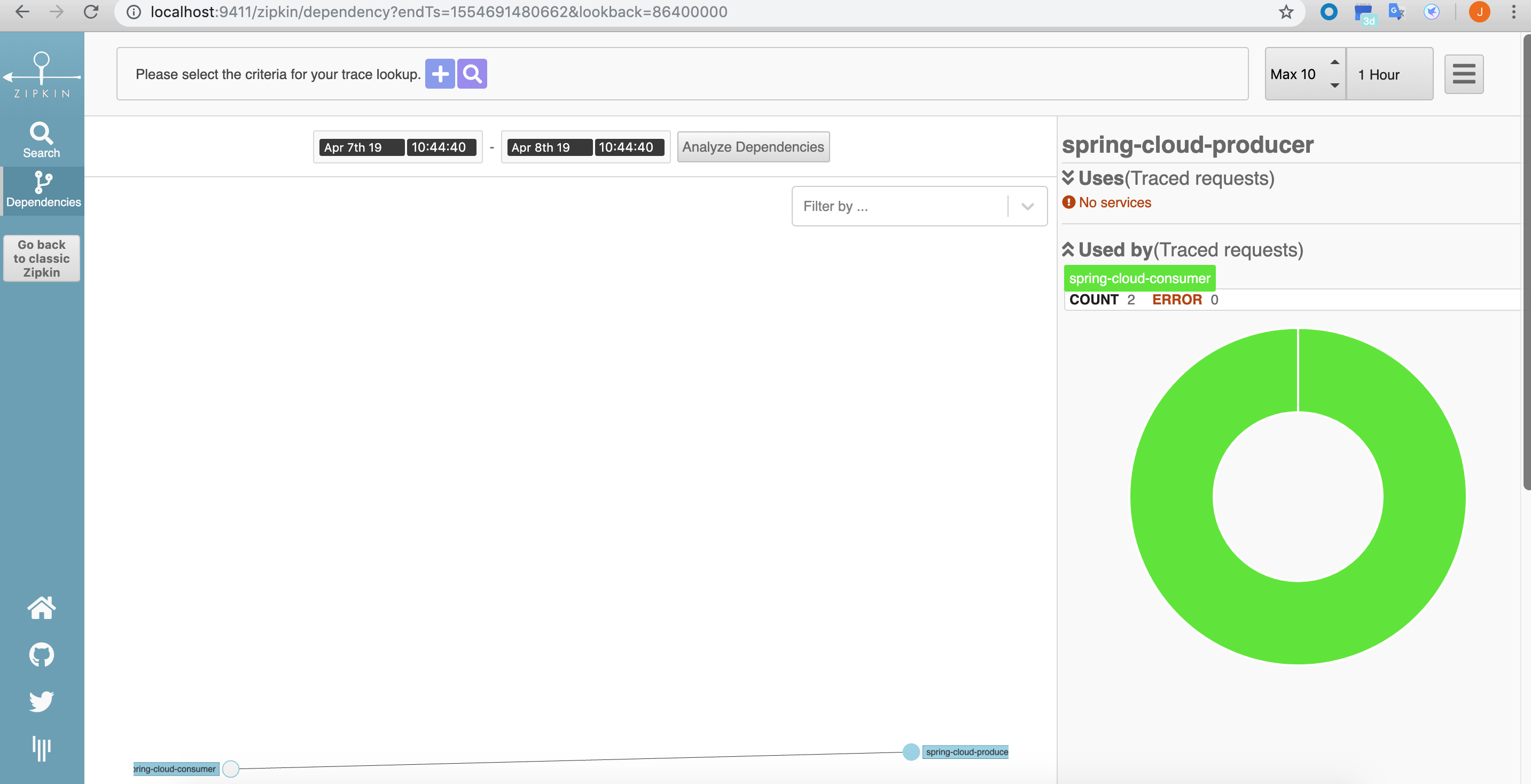This screenshot has height=784, width=1531.
Task: Click the Analyze Dependencies button
Action: [x=753, y=147]
